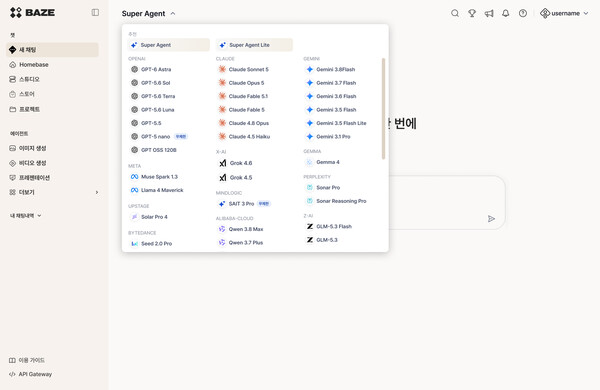Click the model list scrollbar
Screen dimensions: 600x390
coord(383,108)
